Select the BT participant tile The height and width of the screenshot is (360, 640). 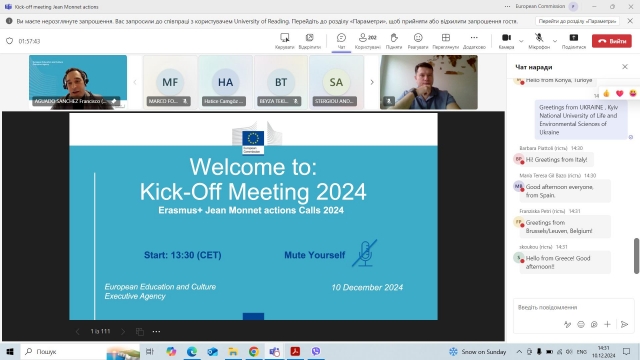(x=281, y=82)
